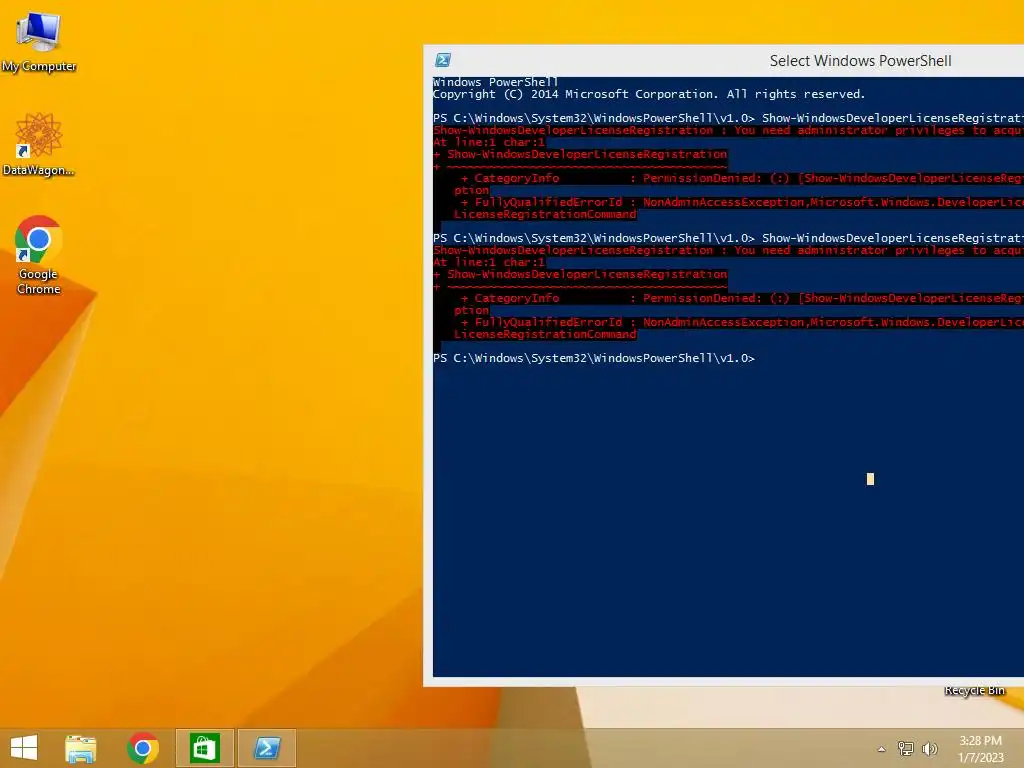Click the first 'FullyQualifiedErrorId' error line

[742, 202]
